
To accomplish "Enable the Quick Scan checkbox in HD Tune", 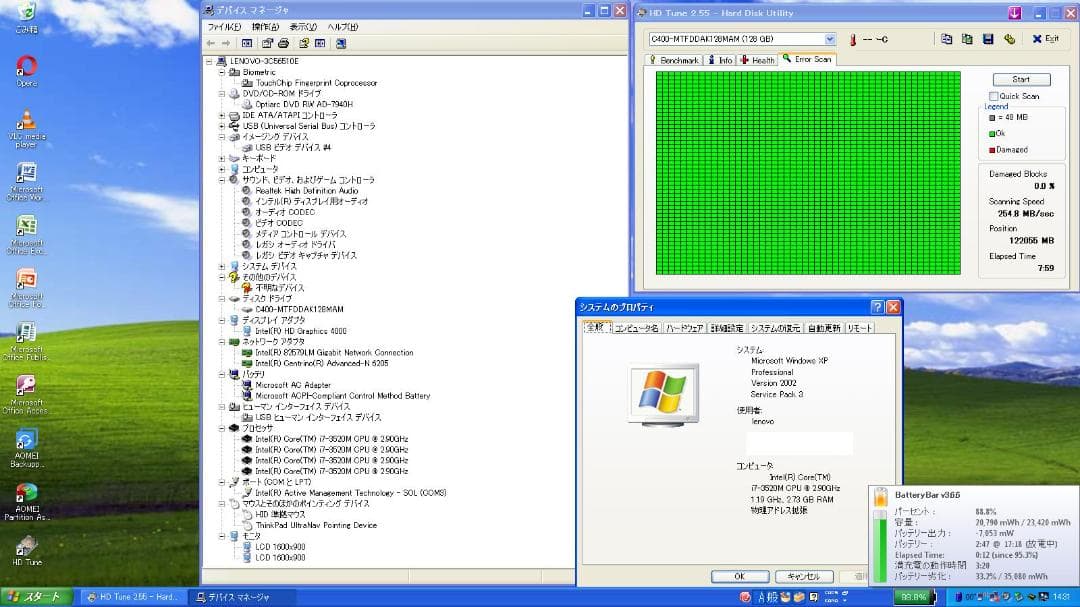I will (x=993, y=95).
